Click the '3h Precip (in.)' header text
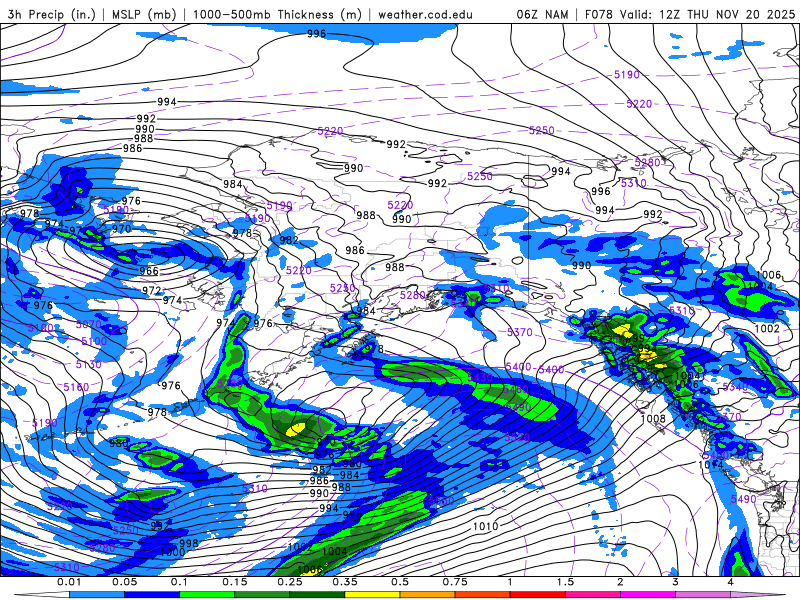 click(52, 14)
